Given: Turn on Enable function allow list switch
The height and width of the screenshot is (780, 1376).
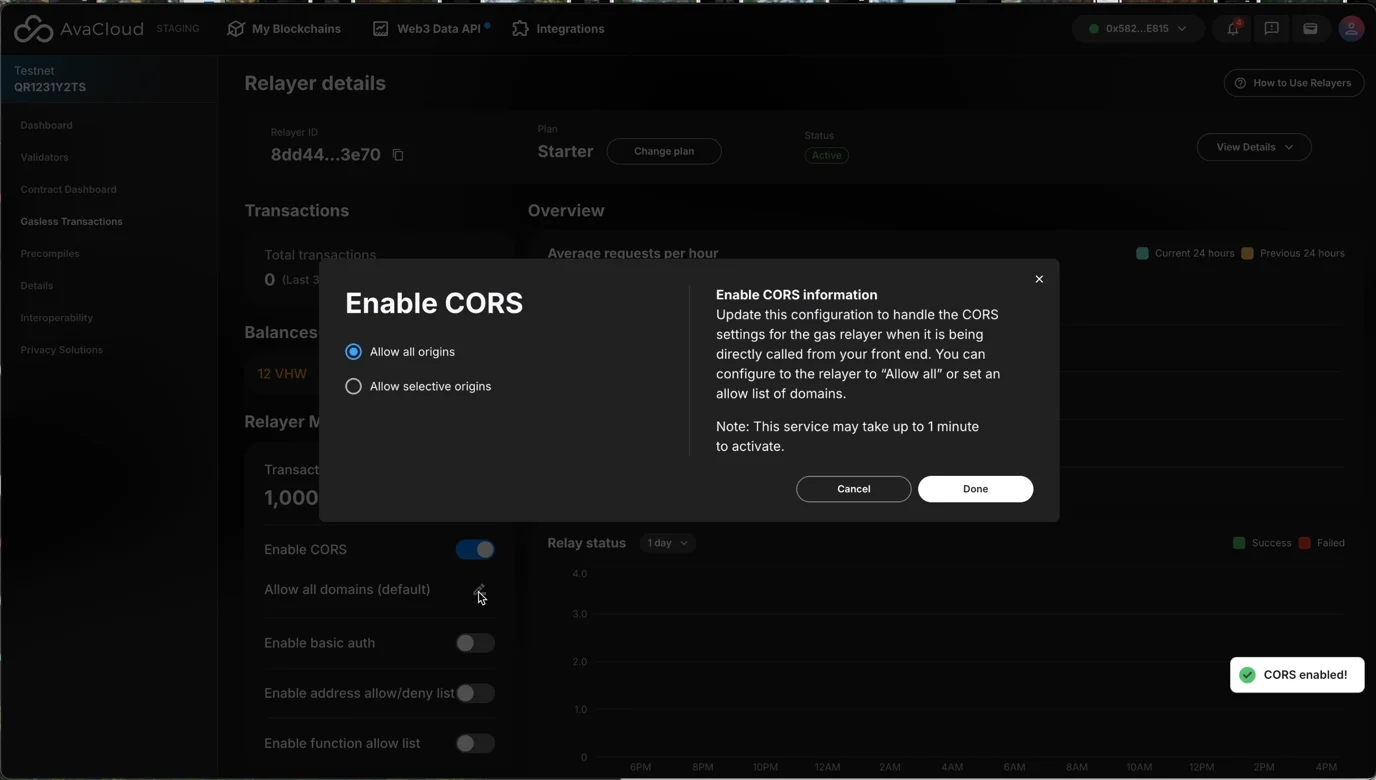Looking at the screenshot, I should click(x=475, y=743).
